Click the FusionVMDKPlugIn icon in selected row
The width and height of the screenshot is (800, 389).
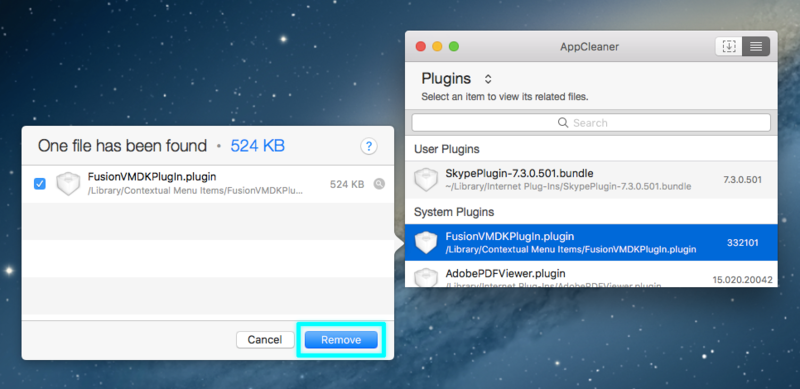pos(426,242)
